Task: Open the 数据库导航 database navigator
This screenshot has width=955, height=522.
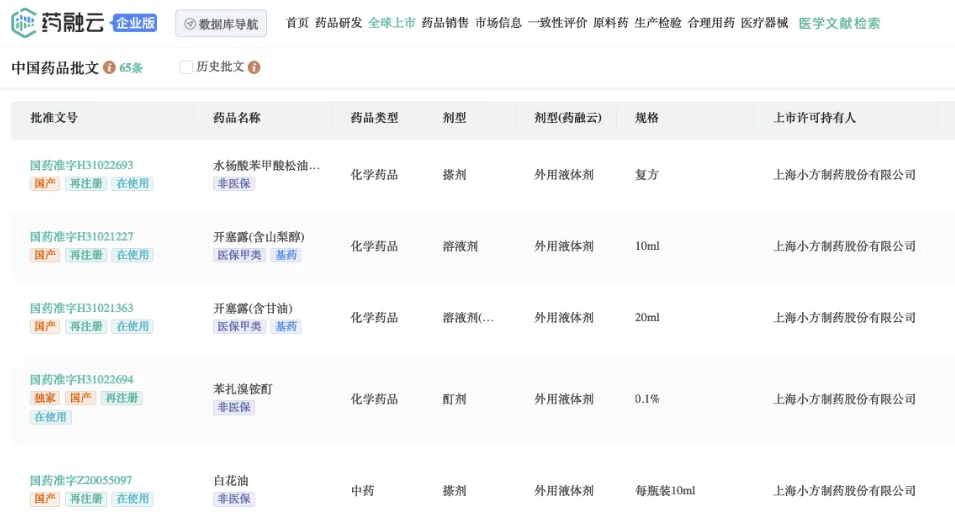Action: point(221,23)
